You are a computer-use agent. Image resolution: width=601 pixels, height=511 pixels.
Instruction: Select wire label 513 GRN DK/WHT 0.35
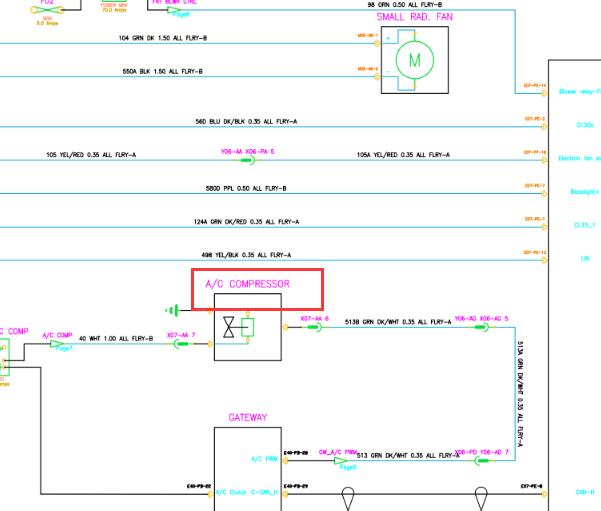pyautogui.click(x=408, y=455)
